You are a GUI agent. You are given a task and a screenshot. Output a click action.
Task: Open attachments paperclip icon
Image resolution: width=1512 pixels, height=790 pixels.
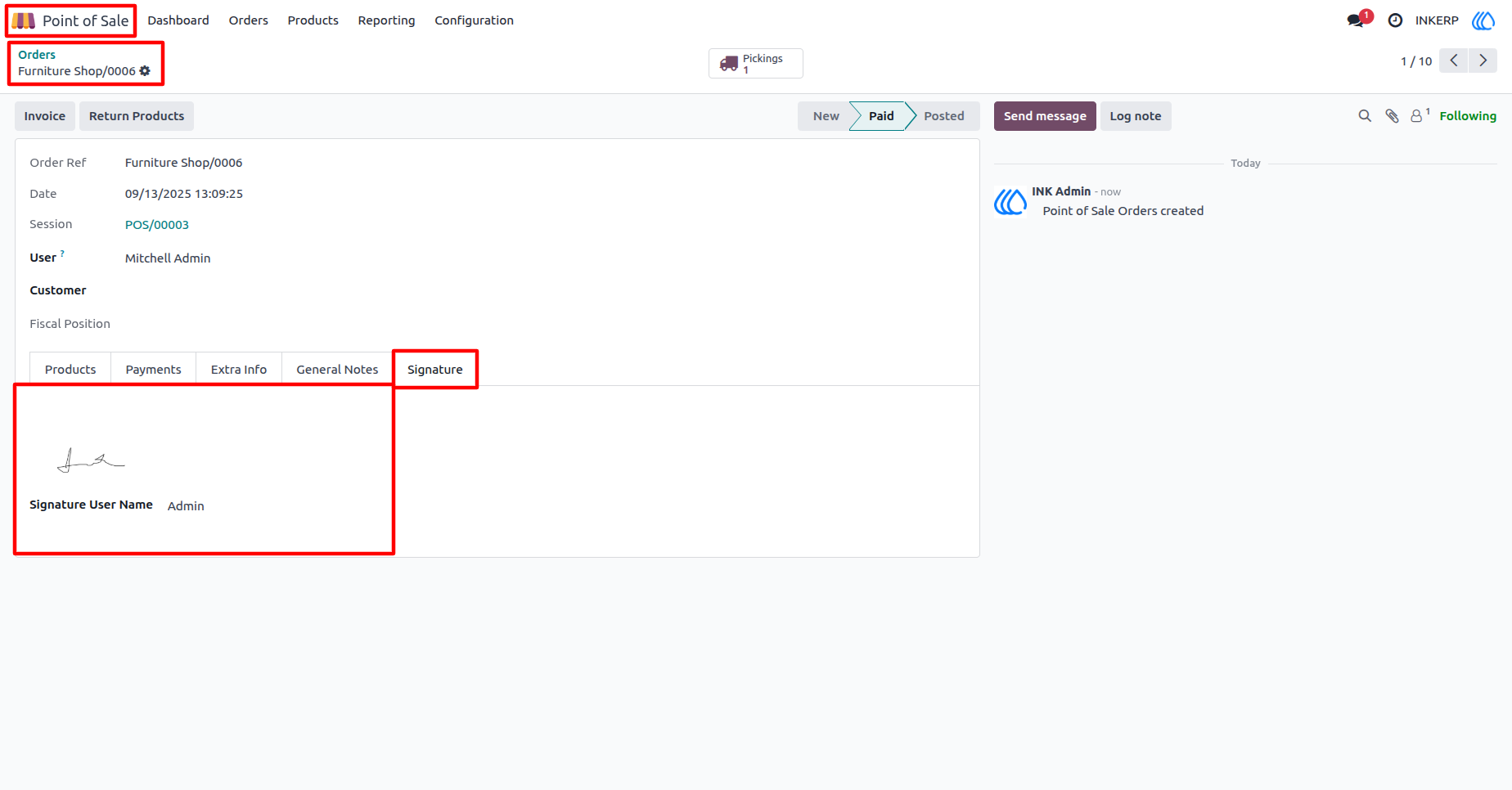point(1392,116)
